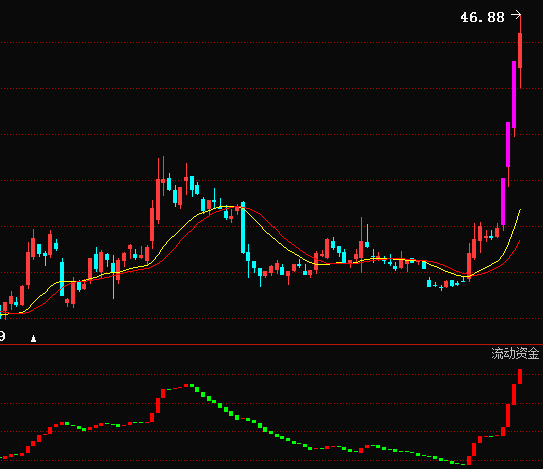
Task: Click the red moving average line end
Action: [519, 241]
